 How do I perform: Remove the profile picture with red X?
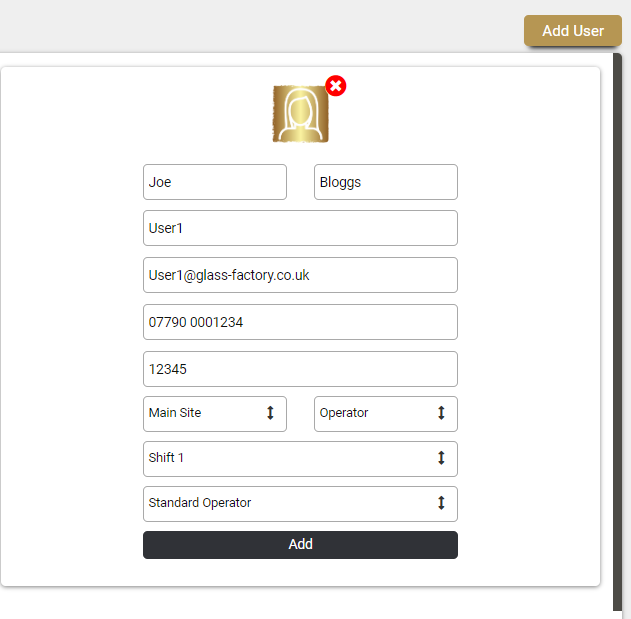336,86
